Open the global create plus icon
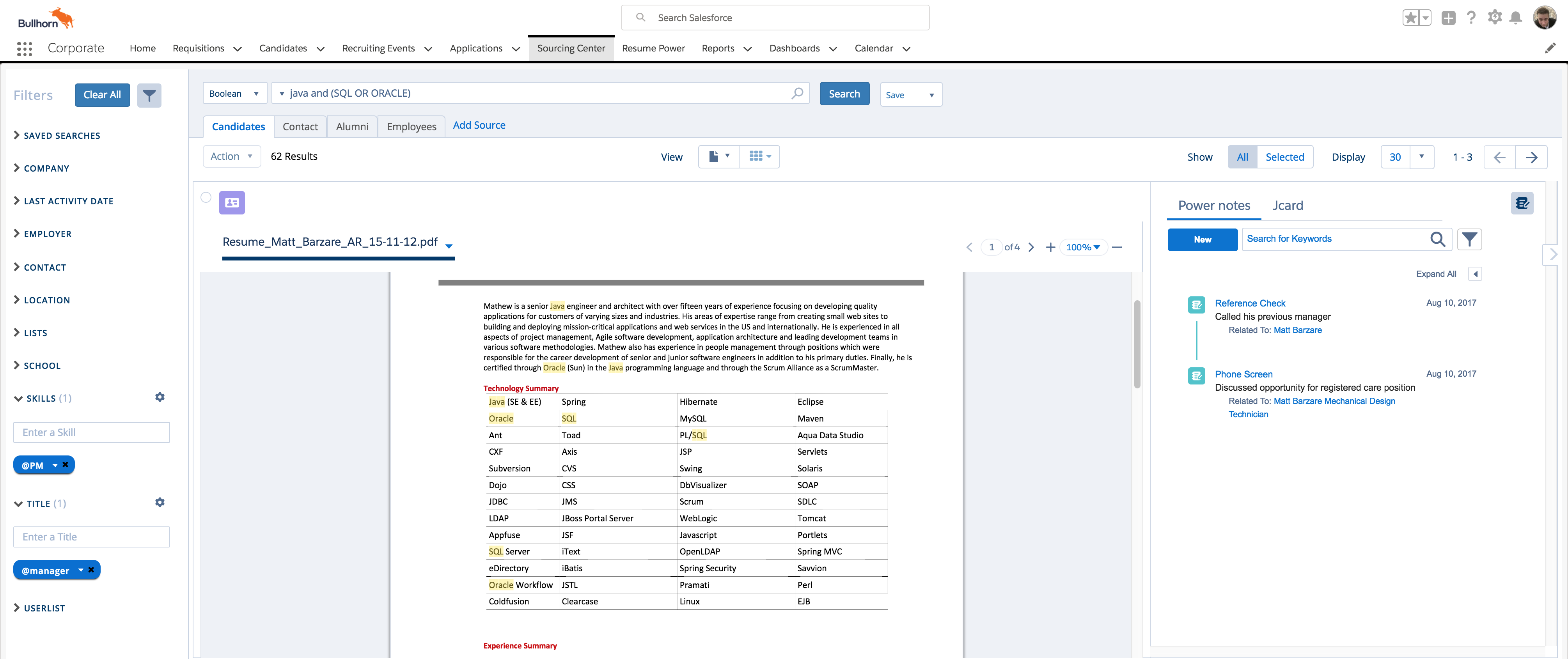This screenshot has height=659, width=1568. click(x=1449, y=17)
